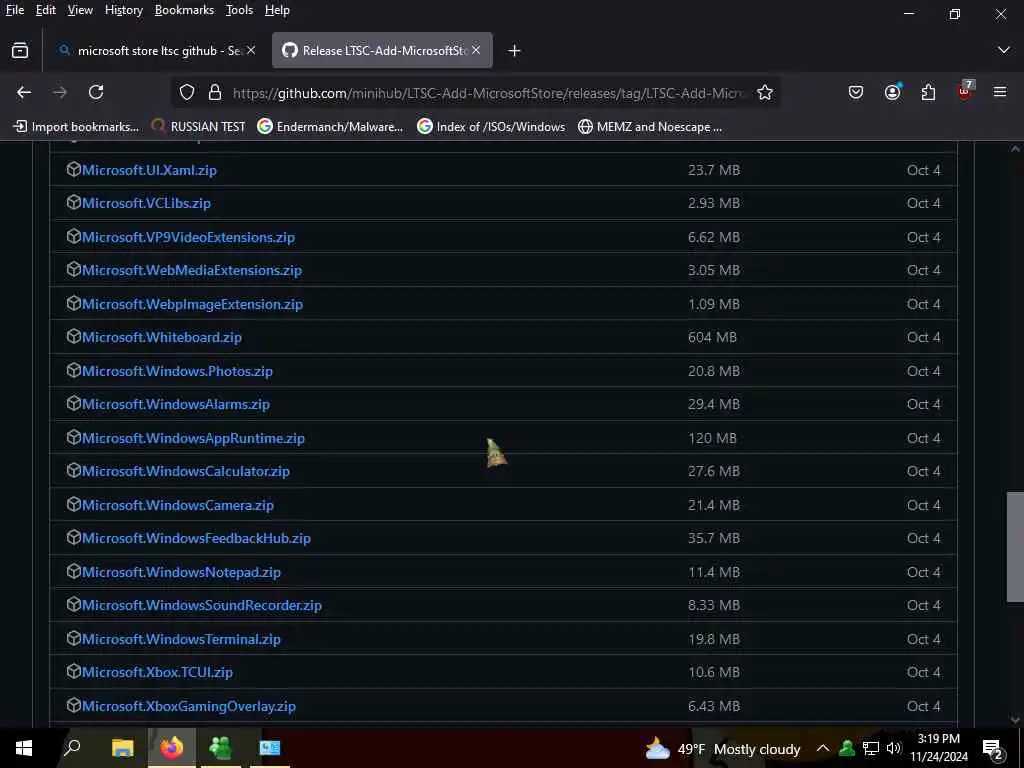This screenshot has width=1024, height=768.
Task: Switch to Firefox in the taskbar
Action: 171,748
